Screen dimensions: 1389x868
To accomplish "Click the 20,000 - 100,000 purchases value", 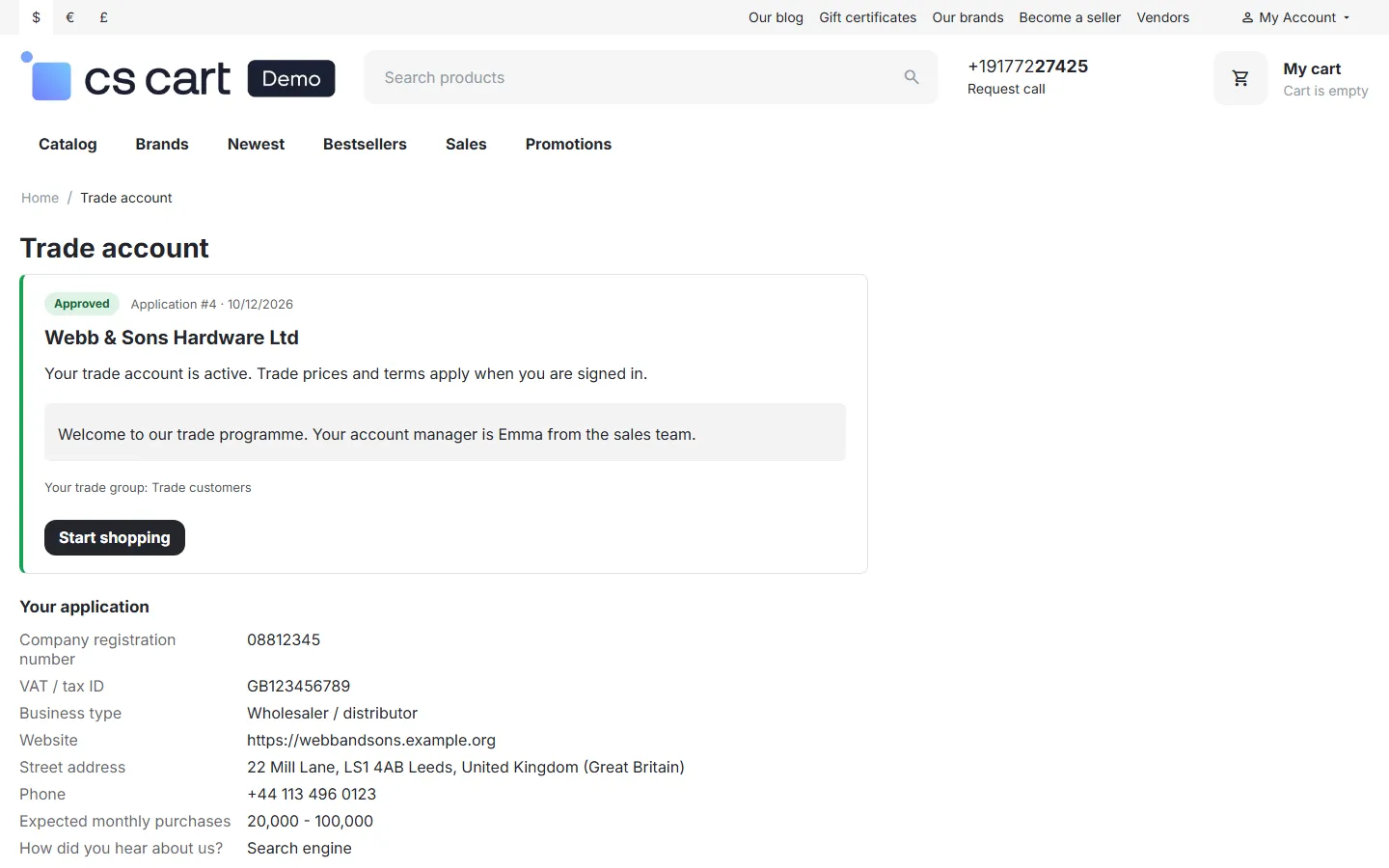I will [x=310, y=821].
